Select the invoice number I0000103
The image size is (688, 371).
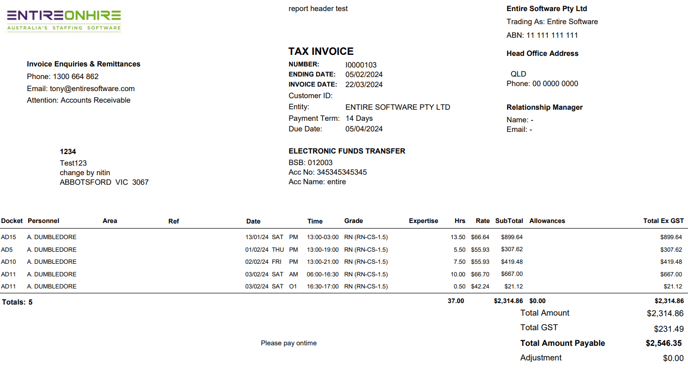tap(361, 65)
